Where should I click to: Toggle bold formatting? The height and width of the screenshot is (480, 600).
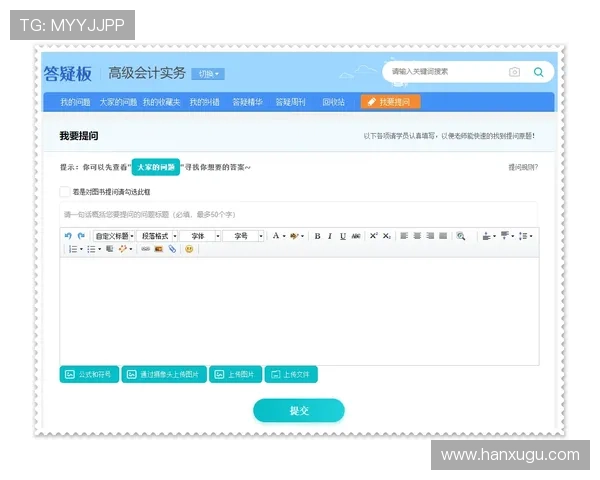coord(317,236)
